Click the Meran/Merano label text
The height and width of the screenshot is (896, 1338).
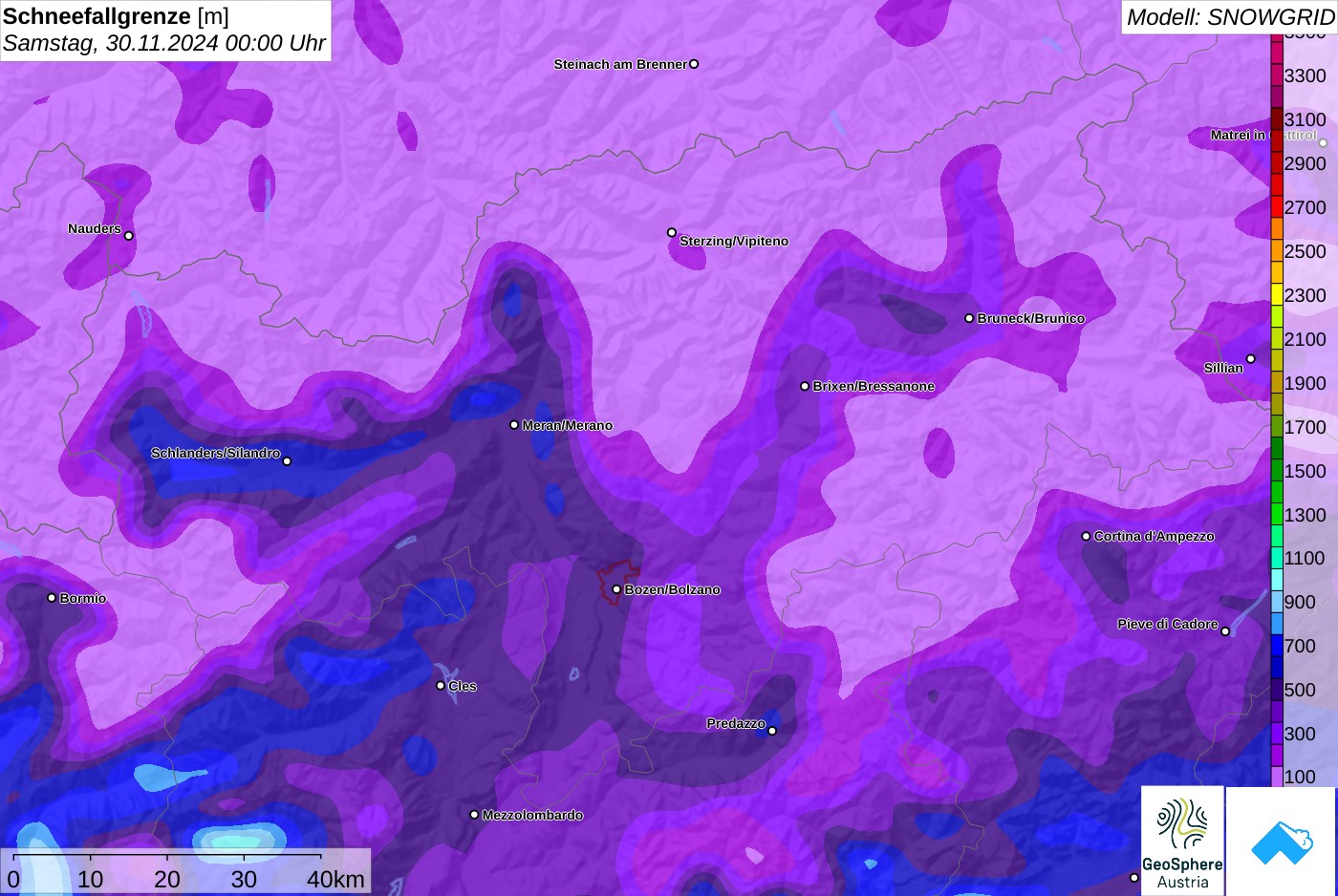coord(568,425)
